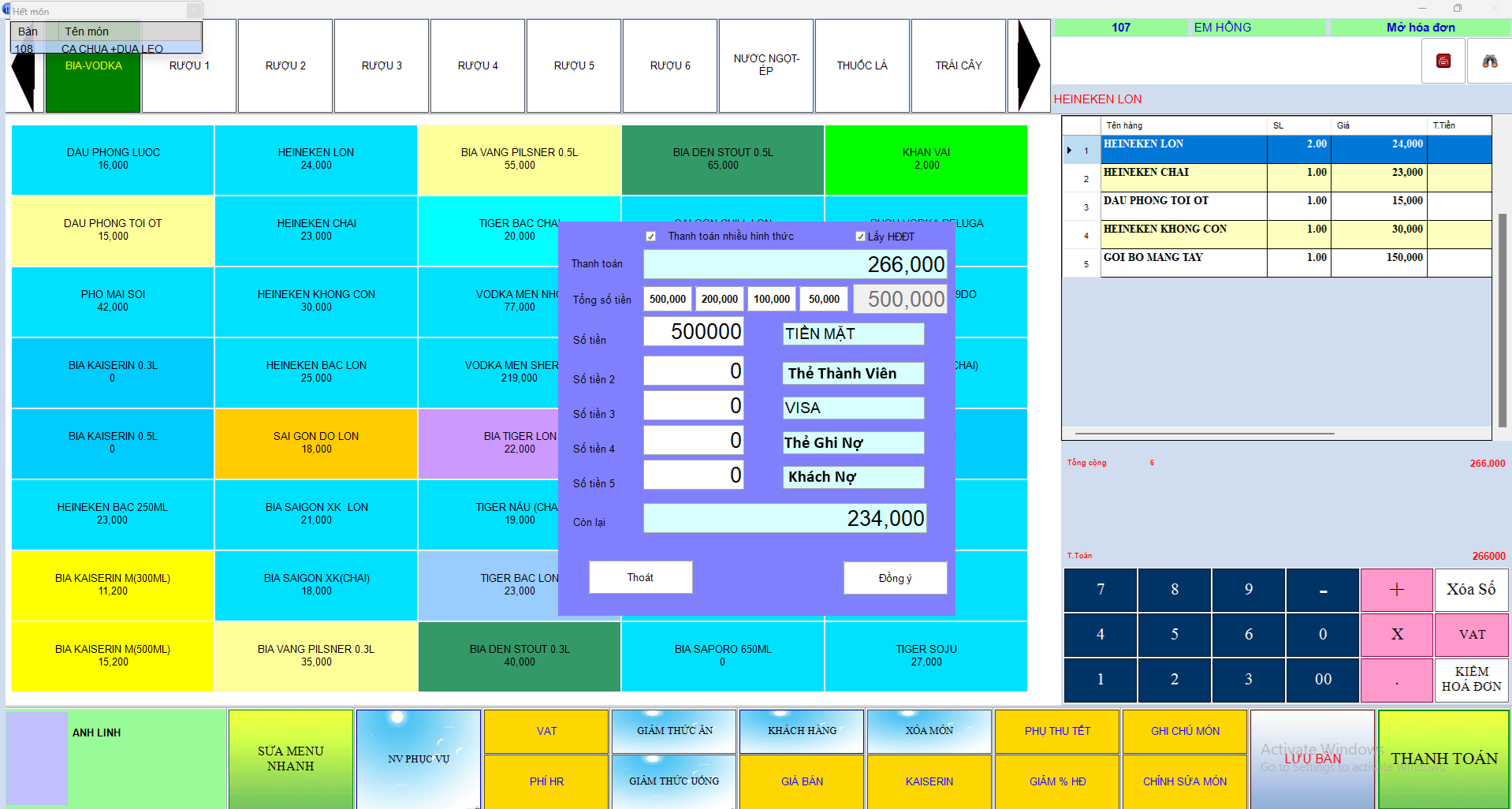The image size is (1512, 809).
Task: Open the RƯỢU 5 category tab
Action: pos(574,65)
